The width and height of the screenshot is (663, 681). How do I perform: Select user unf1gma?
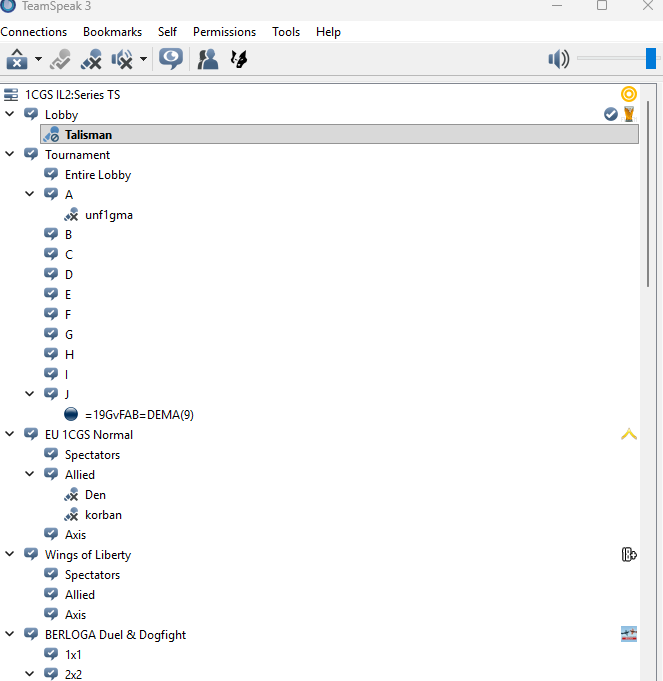coord(109,215)
